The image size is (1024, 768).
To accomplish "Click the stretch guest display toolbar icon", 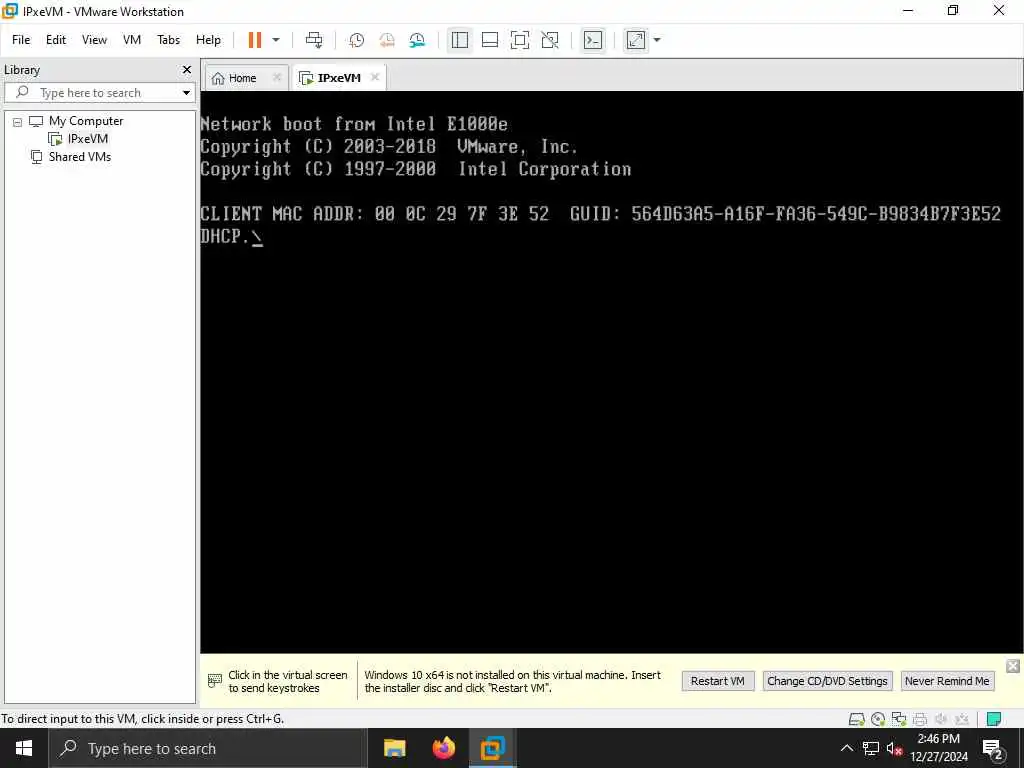I will click(x=635, y=40).
